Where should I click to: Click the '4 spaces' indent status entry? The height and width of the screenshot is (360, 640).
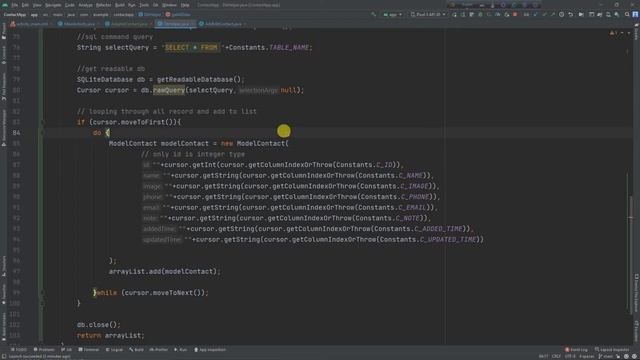[587, 356]
